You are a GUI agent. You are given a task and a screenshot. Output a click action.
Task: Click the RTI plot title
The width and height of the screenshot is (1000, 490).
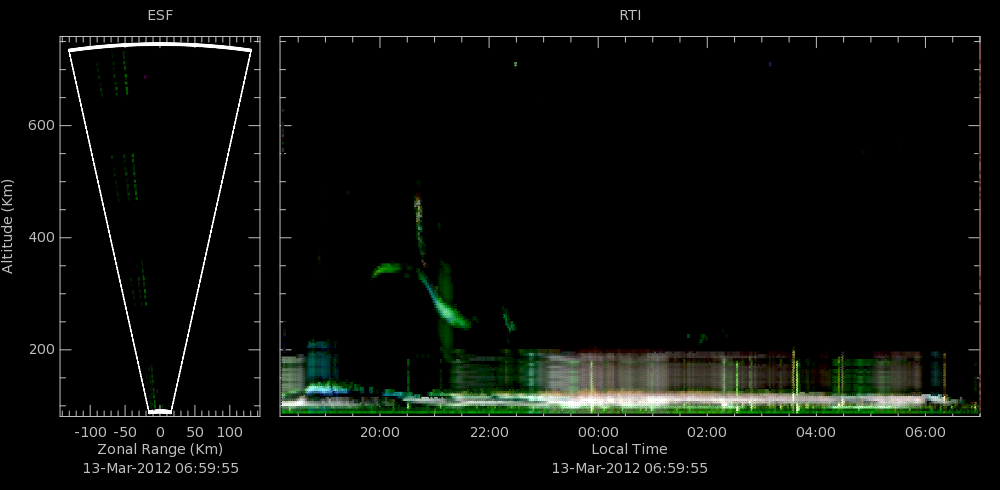pos(630,16)
